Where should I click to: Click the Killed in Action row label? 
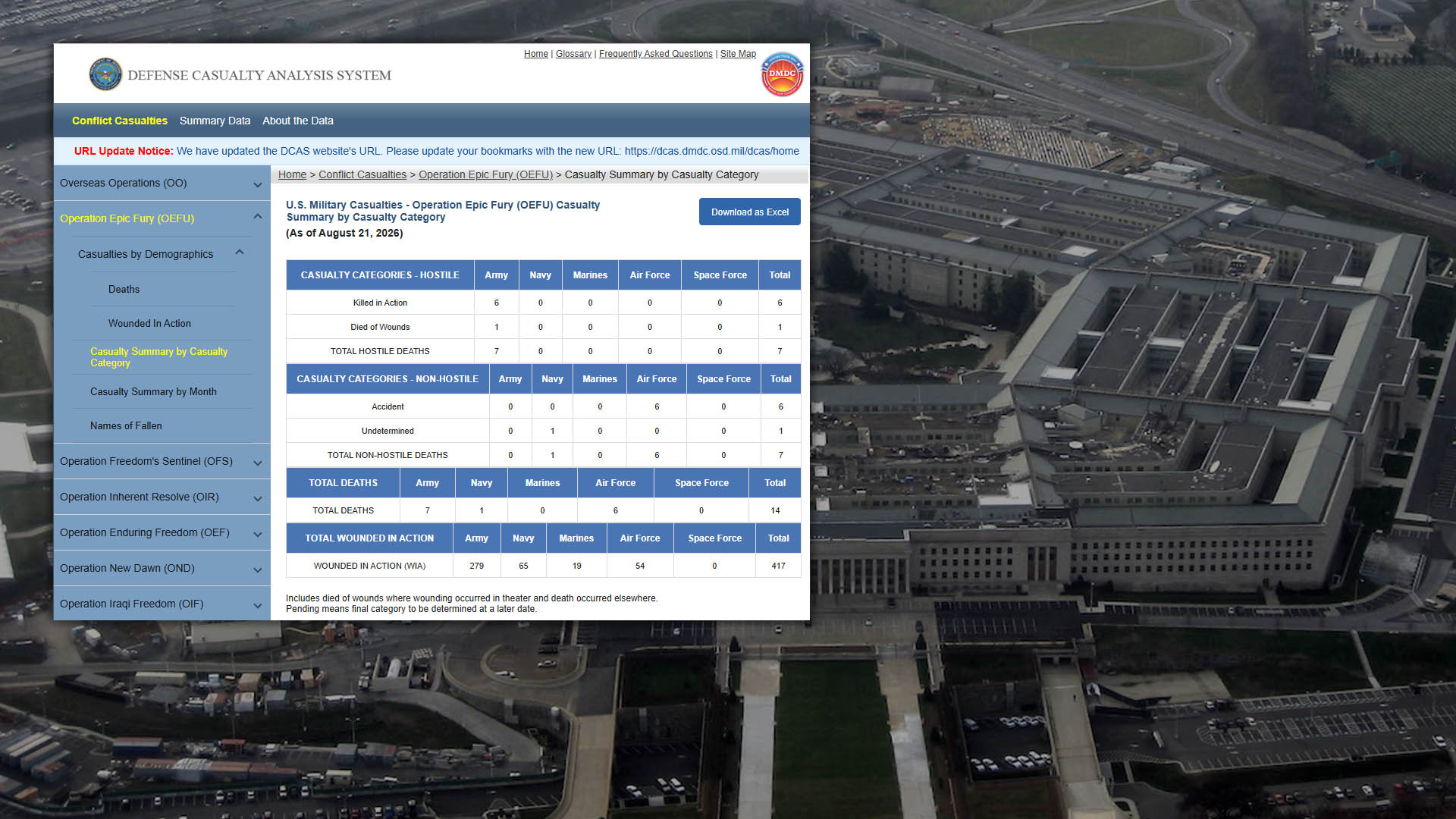380,303
